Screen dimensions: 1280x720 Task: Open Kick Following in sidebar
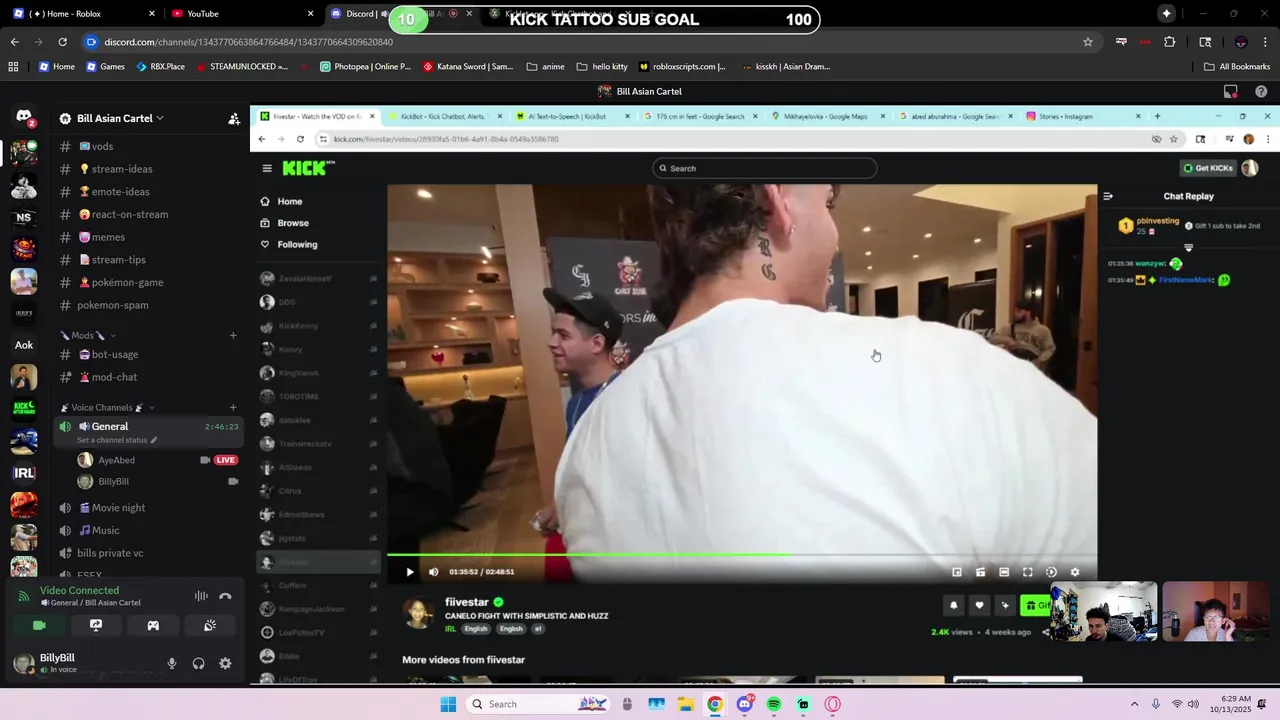point(297,244)
